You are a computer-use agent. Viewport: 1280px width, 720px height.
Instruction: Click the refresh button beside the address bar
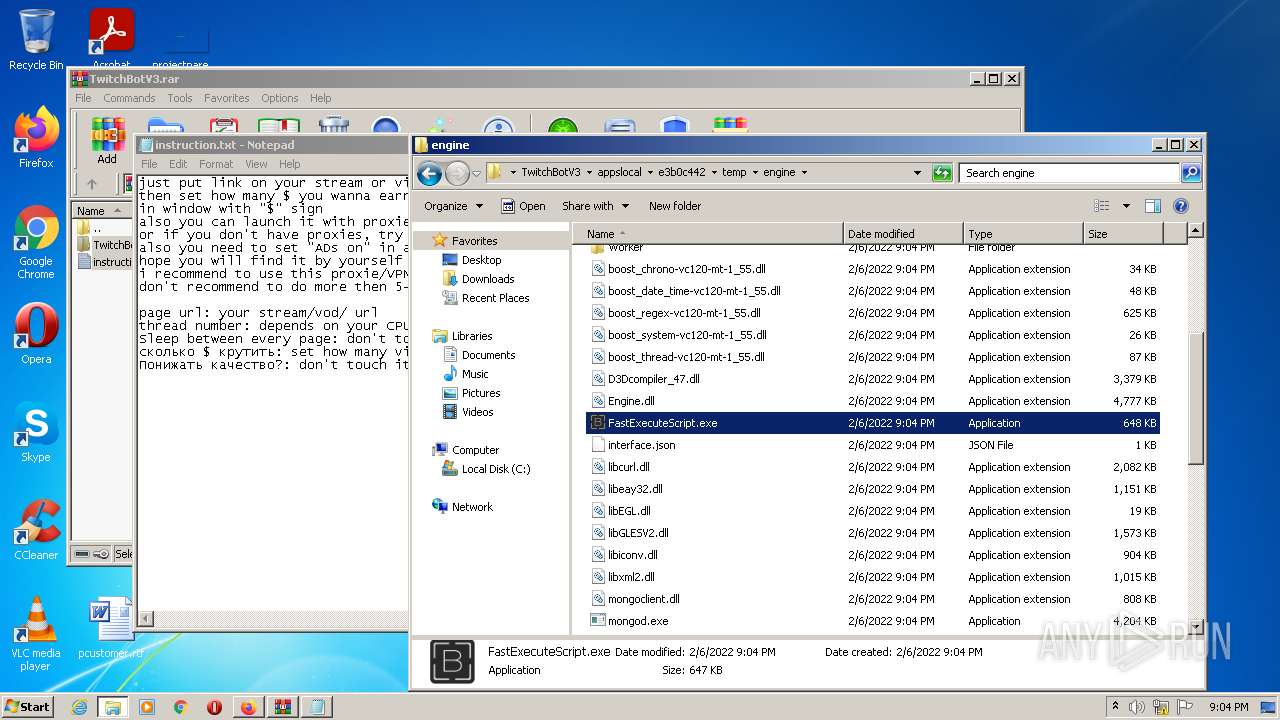click(x=942, y=173)
